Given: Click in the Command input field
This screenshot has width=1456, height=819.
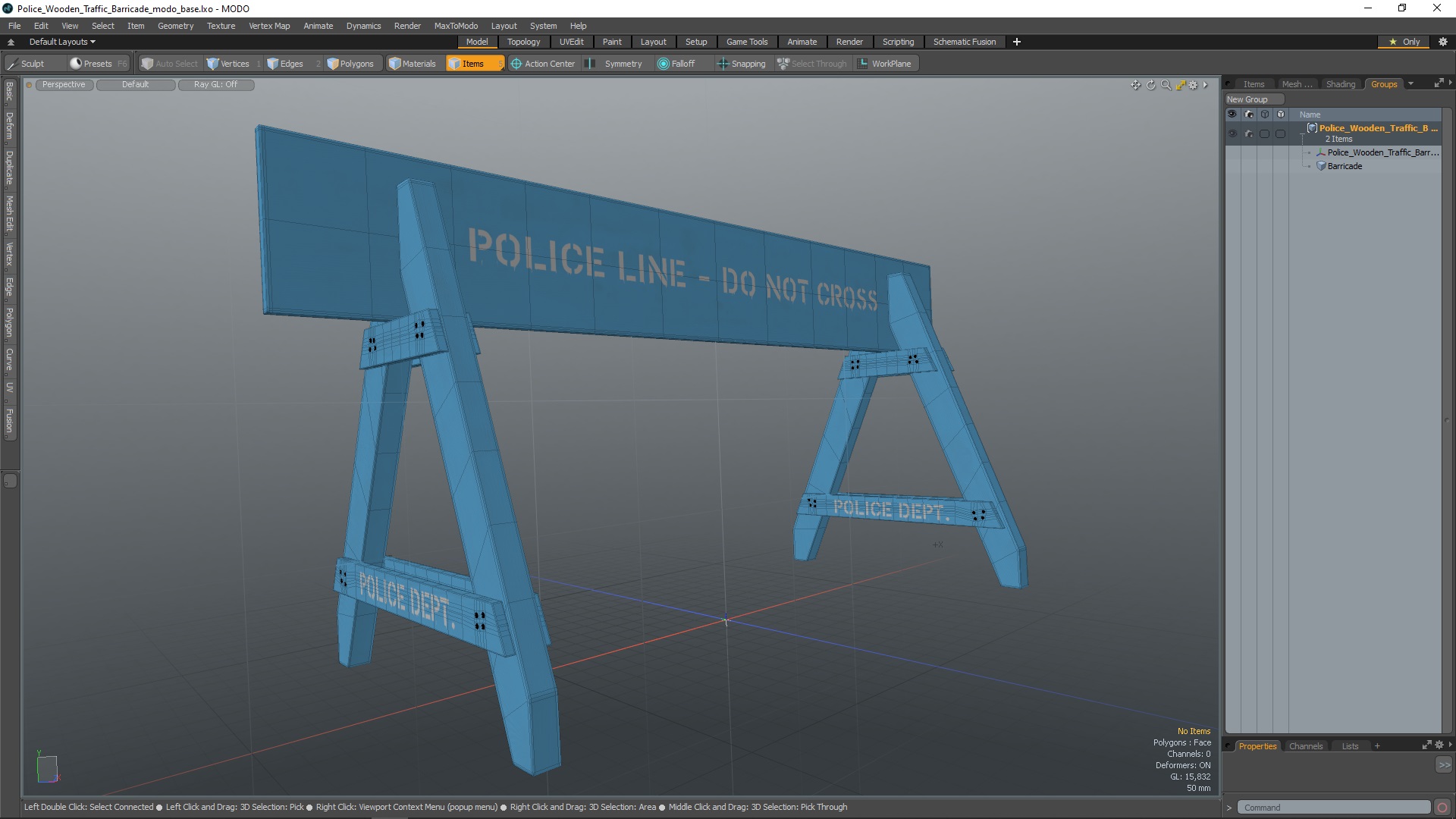Looking at the screenshot, I should pos(1333,808).
